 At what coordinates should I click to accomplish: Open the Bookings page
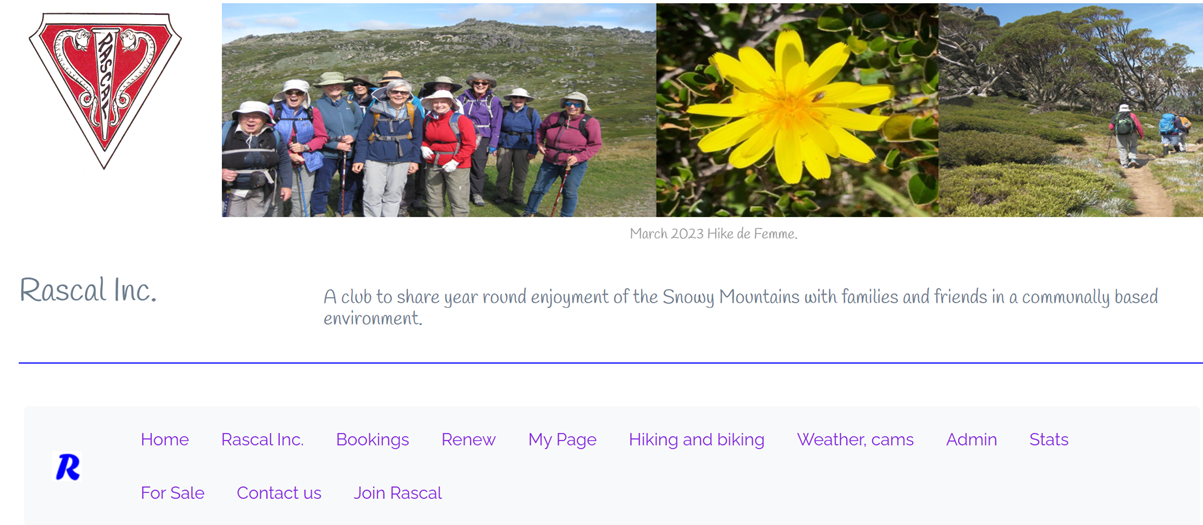[372, 439]
